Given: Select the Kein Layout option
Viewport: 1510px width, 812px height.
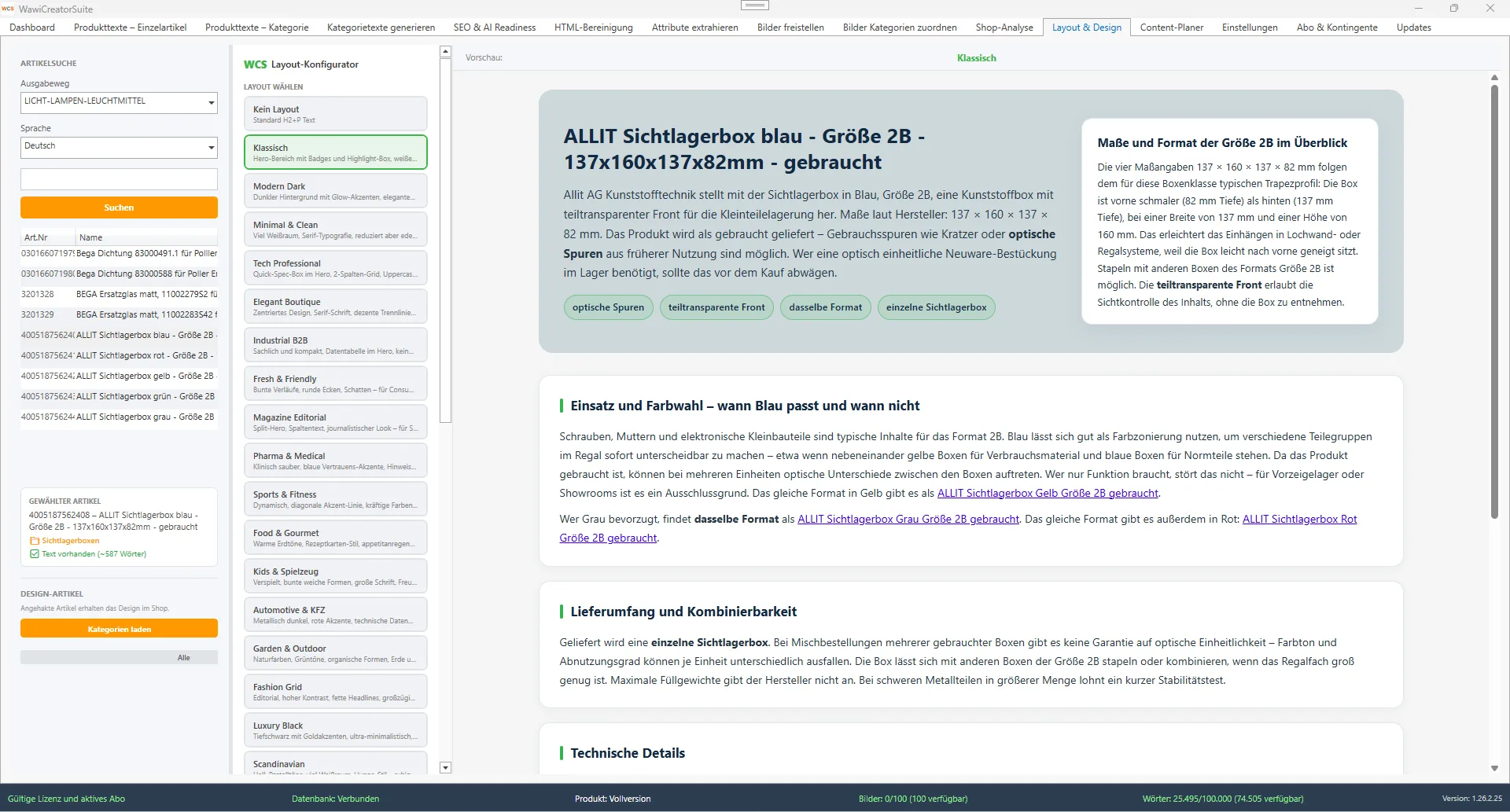Looking at the screenshot, I should [x=335, y=113].
